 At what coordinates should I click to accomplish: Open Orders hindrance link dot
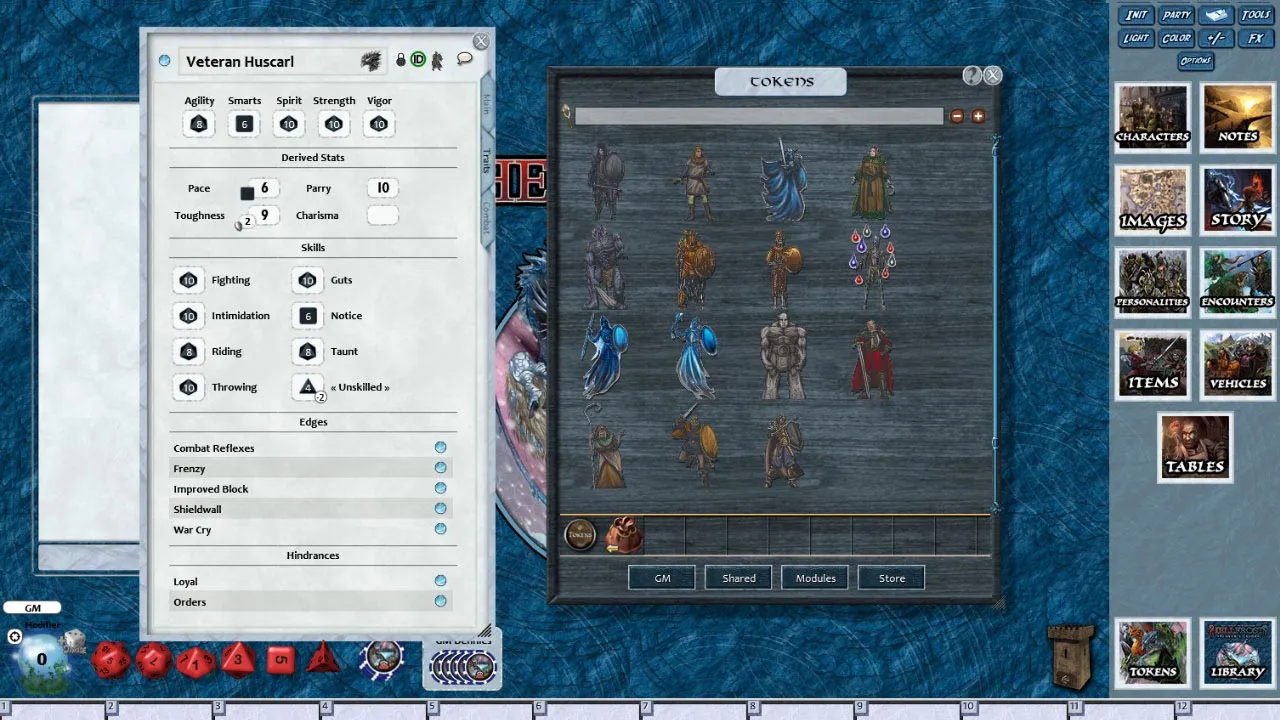click(x=440, y=601)
